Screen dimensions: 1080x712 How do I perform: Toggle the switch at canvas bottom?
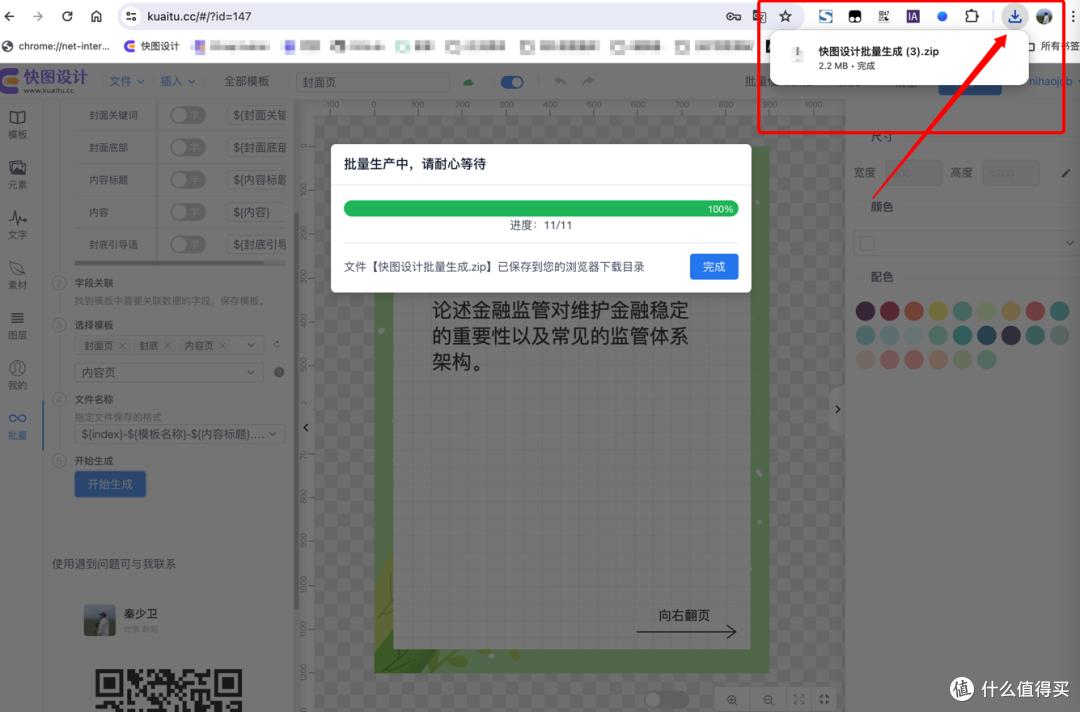666,700
